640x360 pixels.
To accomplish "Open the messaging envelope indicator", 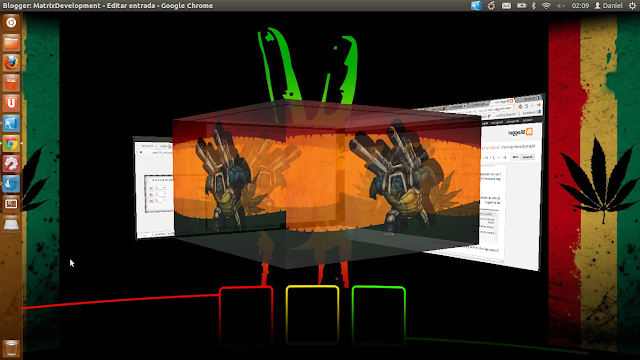I will (x=506, y=6).
